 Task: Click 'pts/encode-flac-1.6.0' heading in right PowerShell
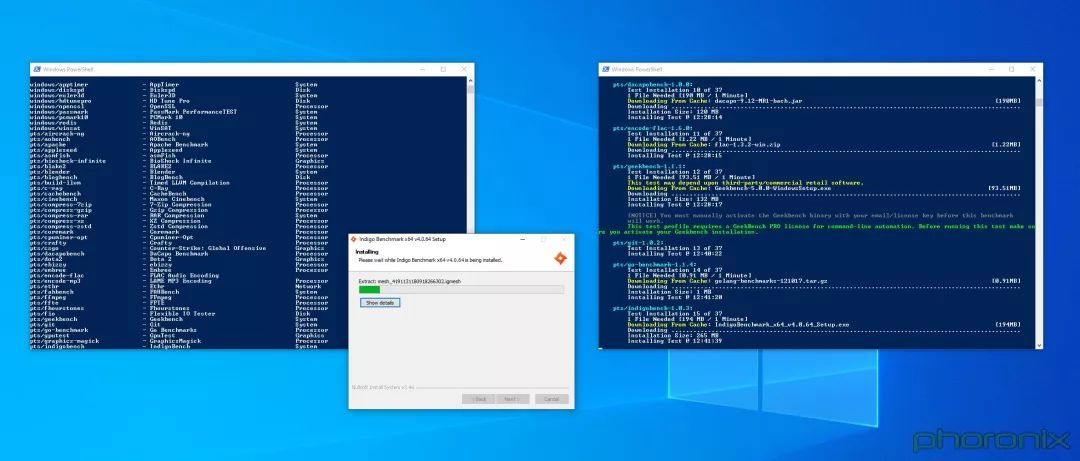coord(654,128)
